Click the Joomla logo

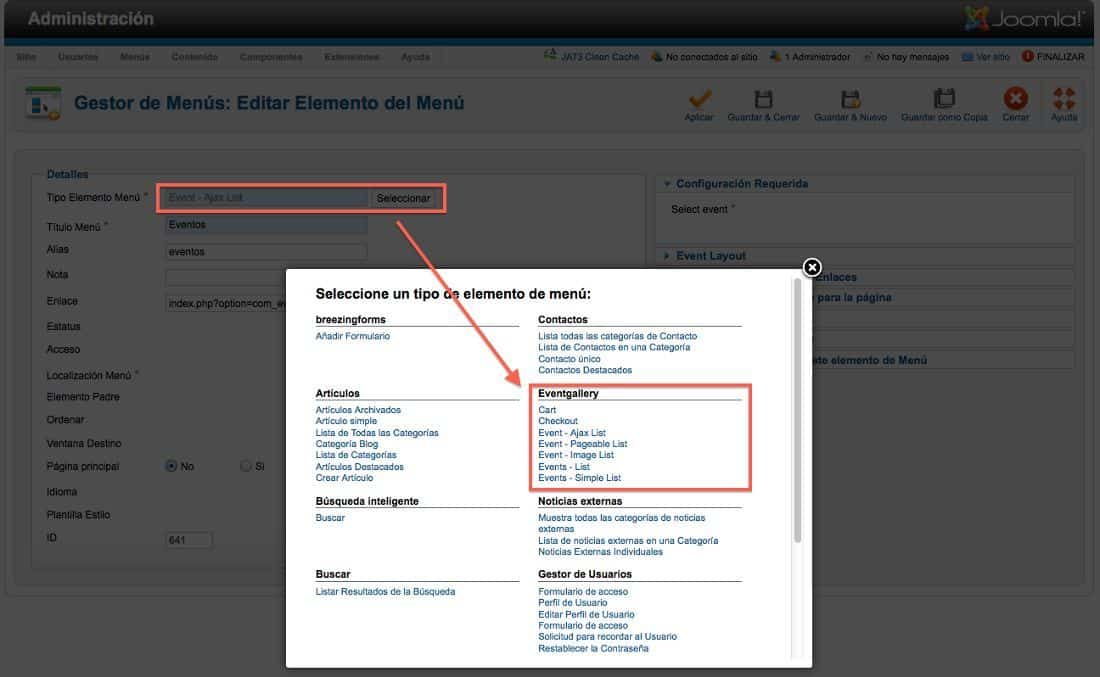(1024, 18)
